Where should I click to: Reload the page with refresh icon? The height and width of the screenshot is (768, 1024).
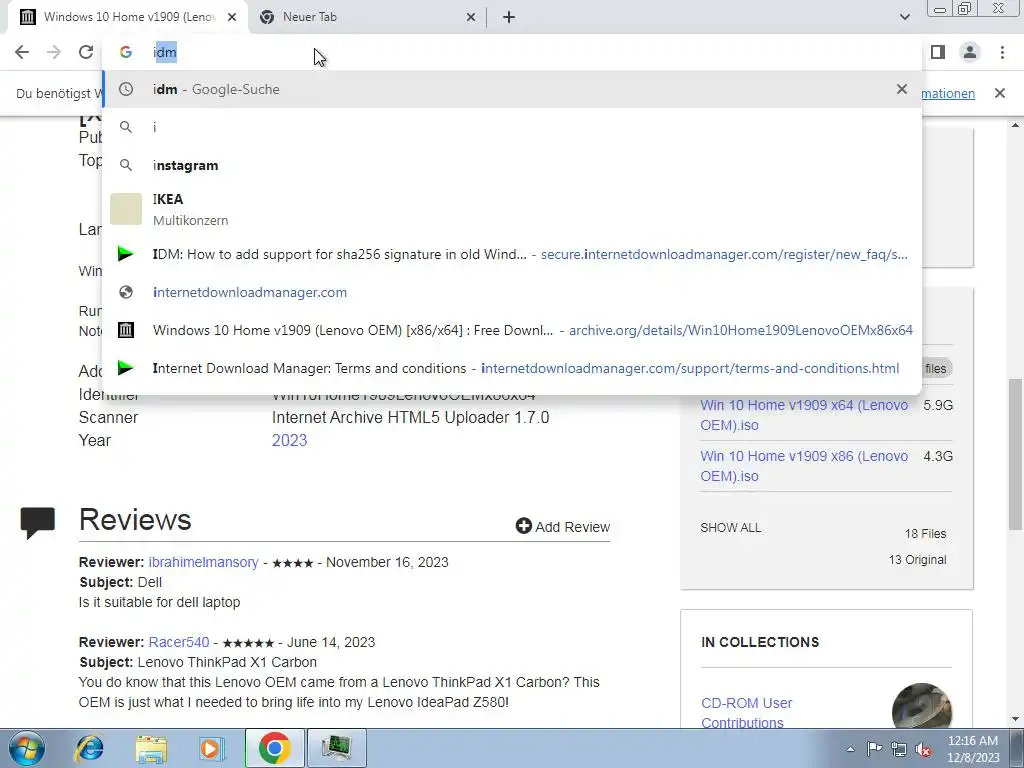(x=86, y=52)
